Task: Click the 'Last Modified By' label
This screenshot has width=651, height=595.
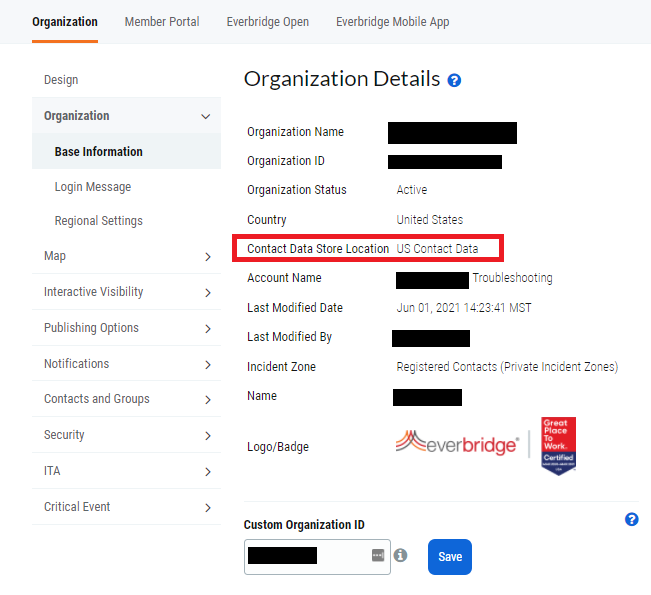Action: click(289, 337)
